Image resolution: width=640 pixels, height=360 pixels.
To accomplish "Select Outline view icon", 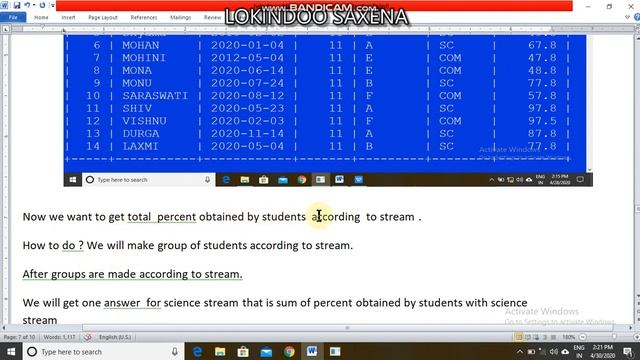I will pos(544,337).
